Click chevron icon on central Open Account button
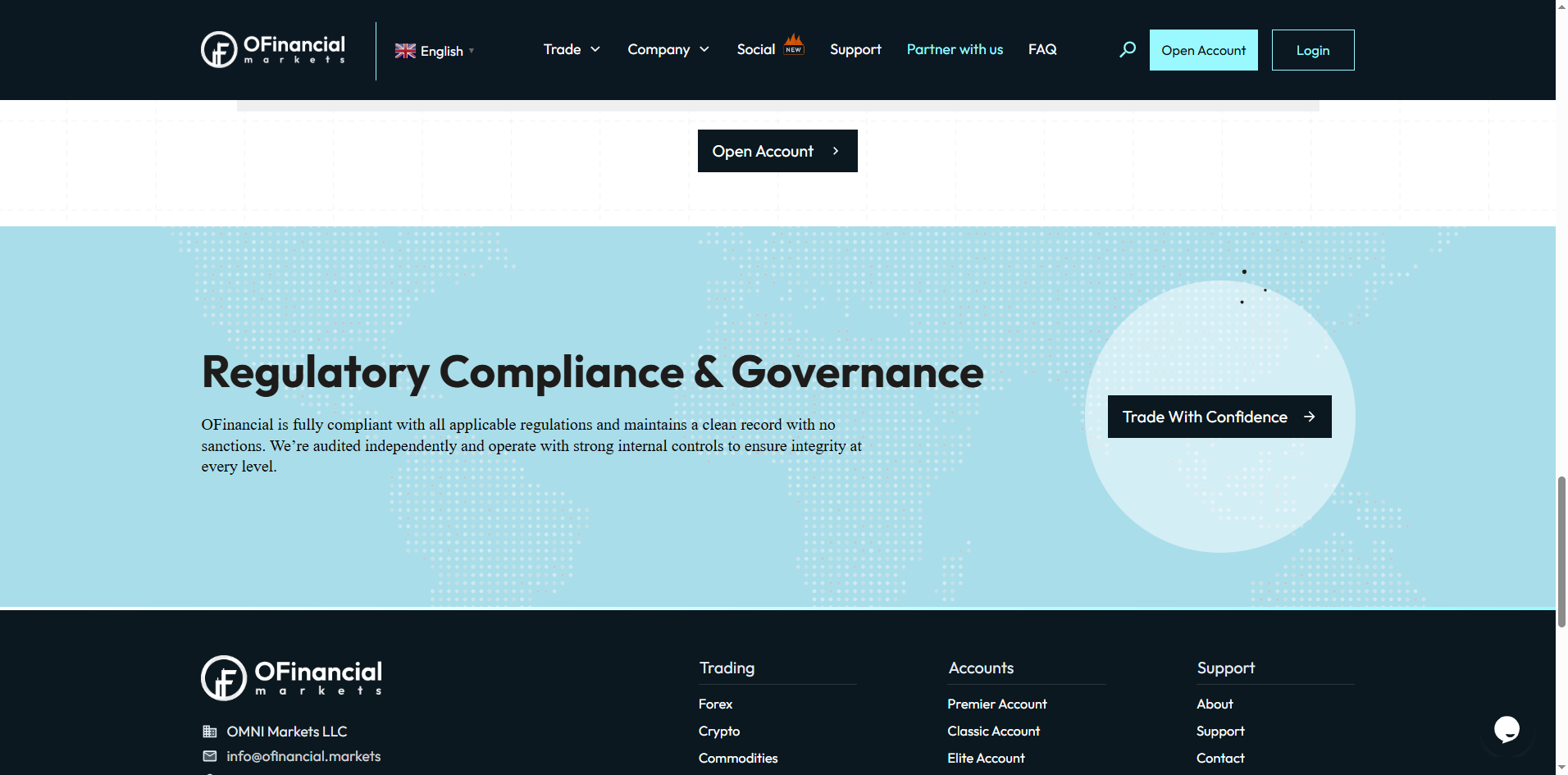 [836, 151]
